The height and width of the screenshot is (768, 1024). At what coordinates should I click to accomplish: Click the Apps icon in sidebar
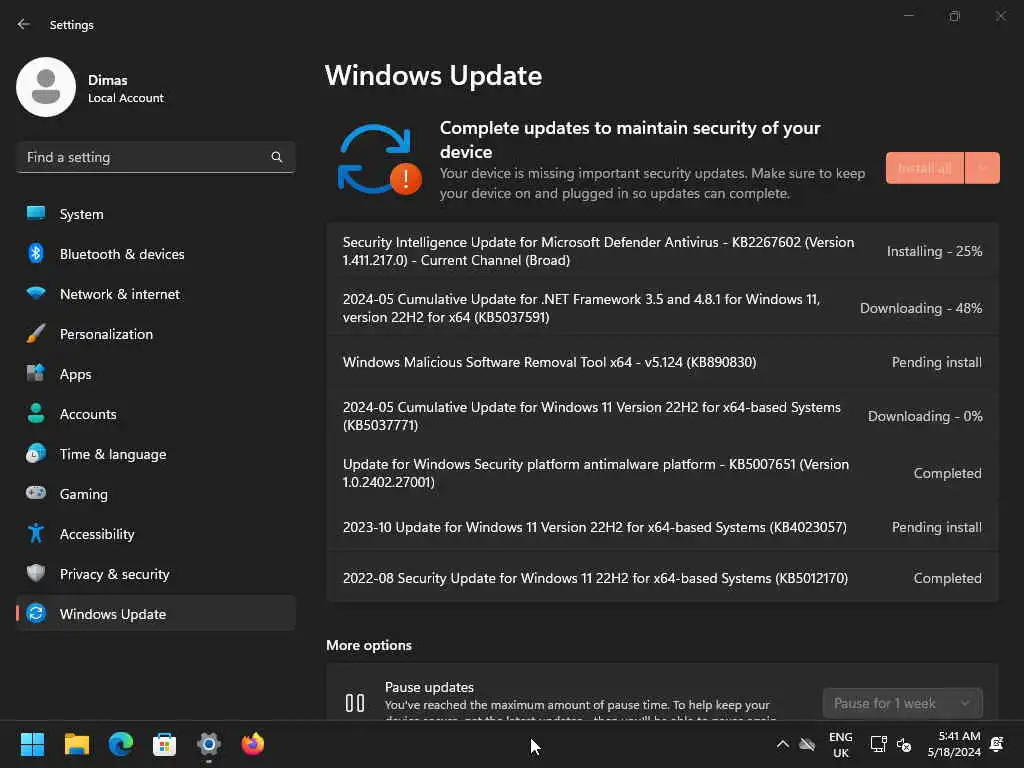36,374
